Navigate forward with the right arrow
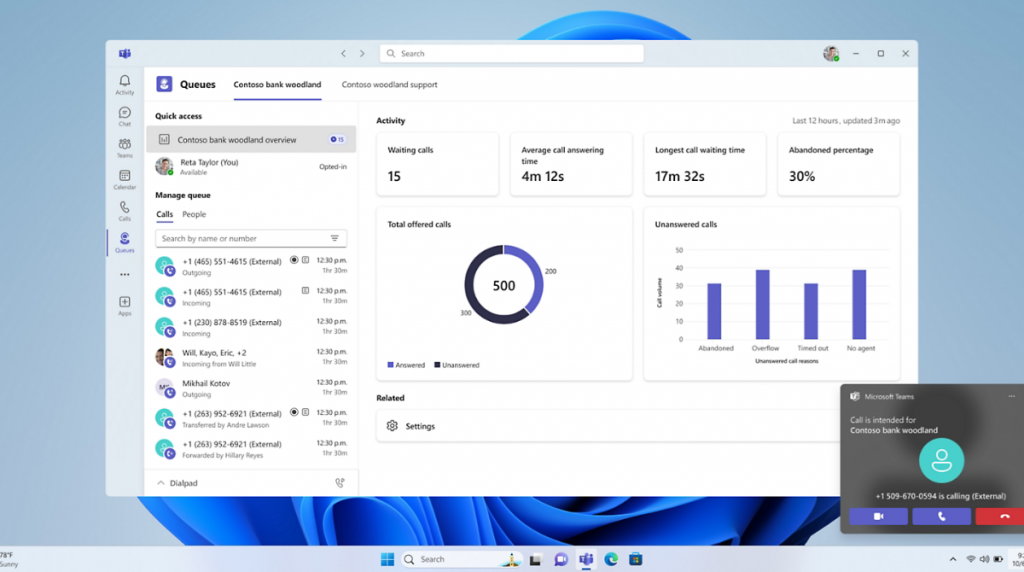This screenshot has width=1024, height=572. 362,54
